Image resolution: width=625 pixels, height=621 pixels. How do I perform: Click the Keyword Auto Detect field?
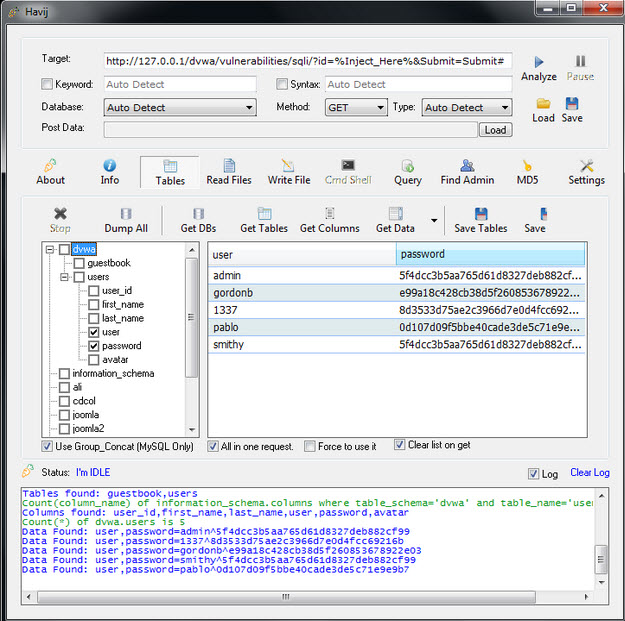click(180, 85)
